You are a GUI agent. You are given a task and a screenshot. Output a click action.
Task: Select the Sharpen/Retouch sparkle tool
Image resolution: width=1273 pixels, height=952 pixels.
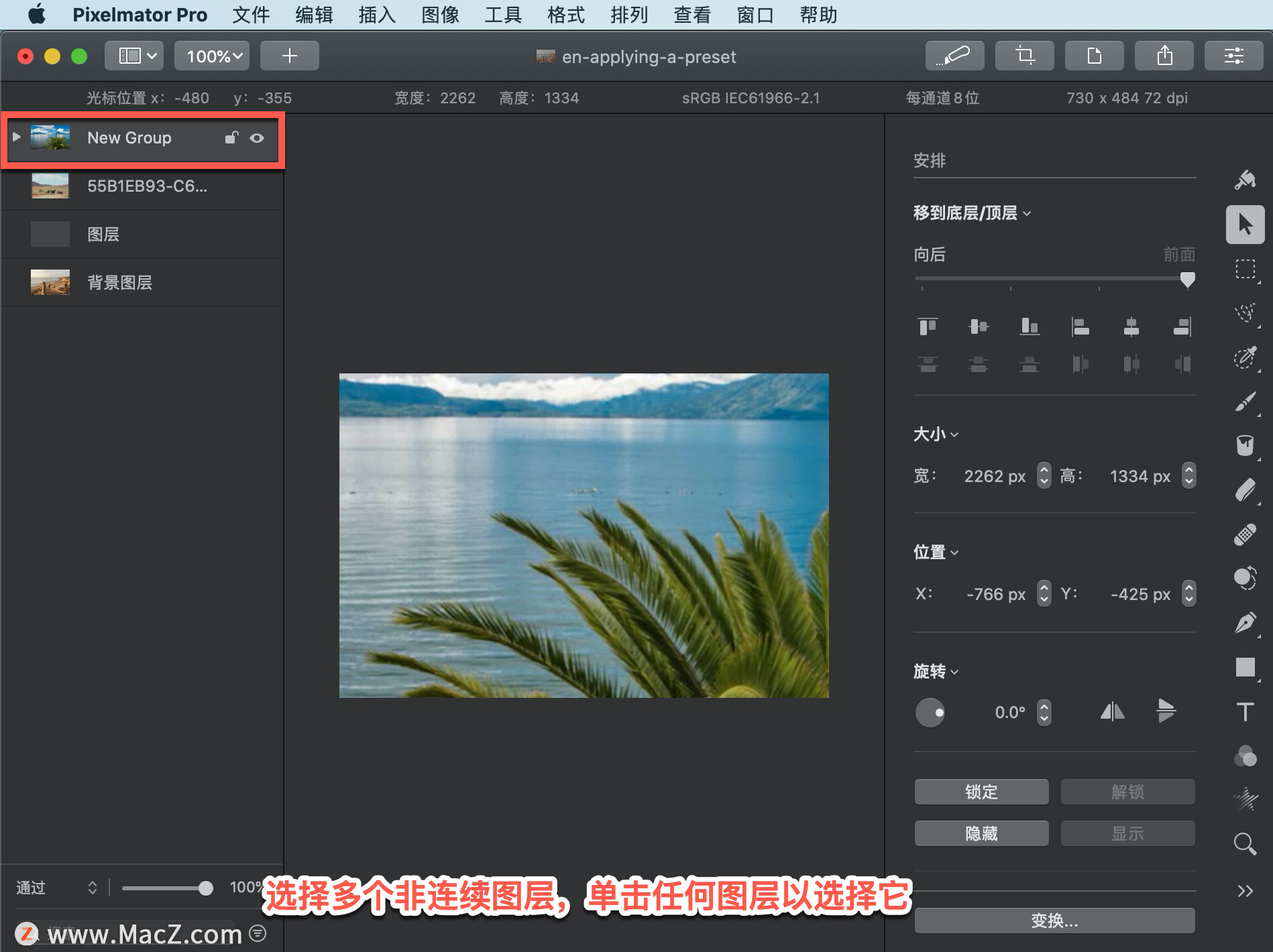pyautogui.click(x=1245, y=799)
